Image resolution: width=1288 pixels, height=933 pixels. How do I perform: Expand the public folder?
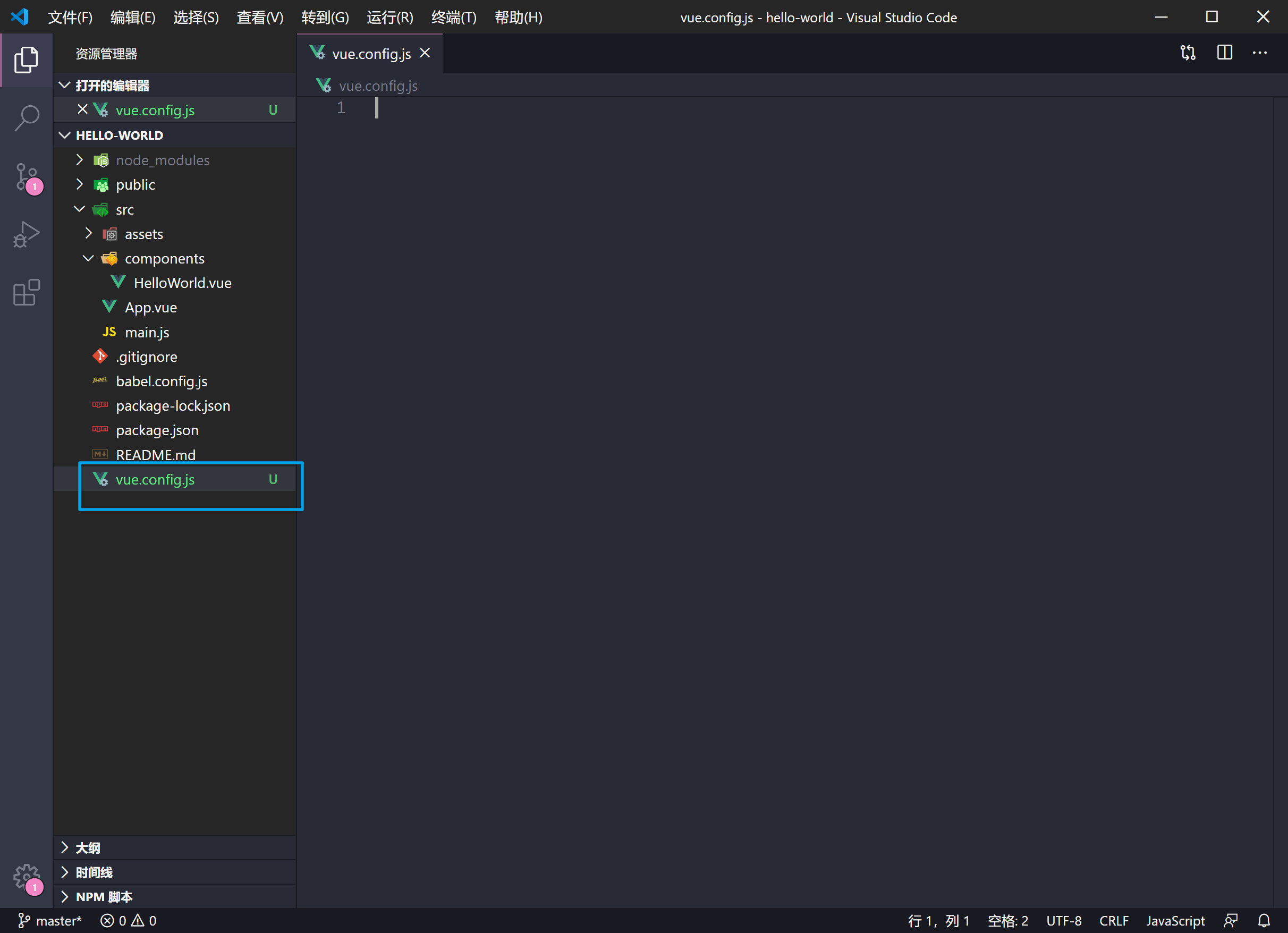(80, 184)
